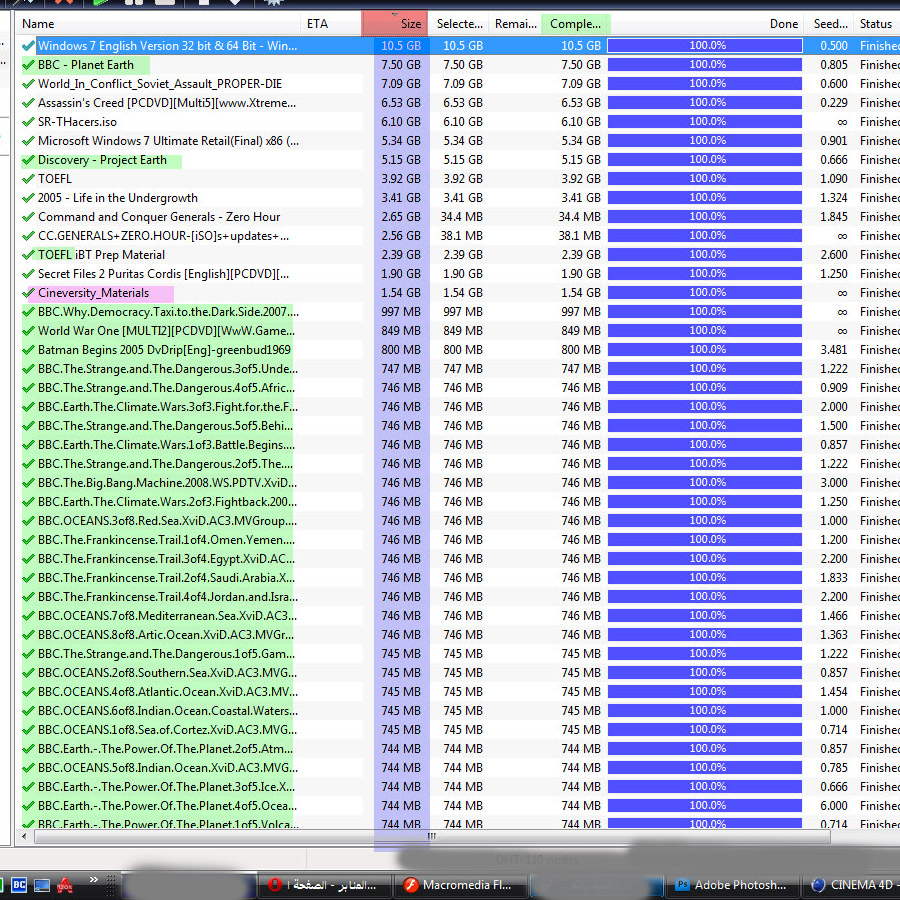Expand the quick launch overflow chevron
Image resolution: width=900 pixels, height=900 pixels.
[x=94, y=879]
